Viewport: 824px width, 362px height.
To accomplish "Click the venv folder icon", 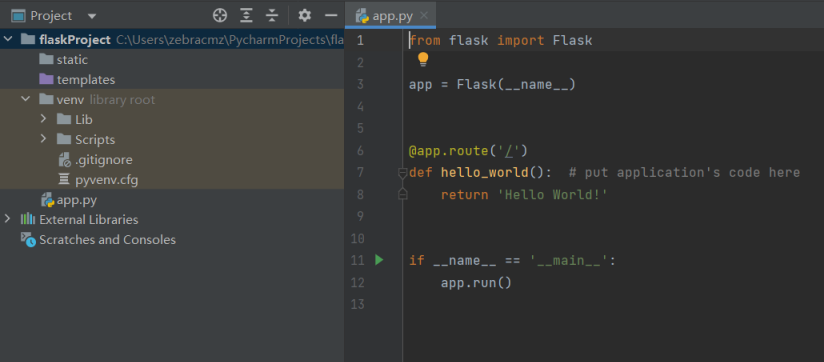I will [46, 99].
